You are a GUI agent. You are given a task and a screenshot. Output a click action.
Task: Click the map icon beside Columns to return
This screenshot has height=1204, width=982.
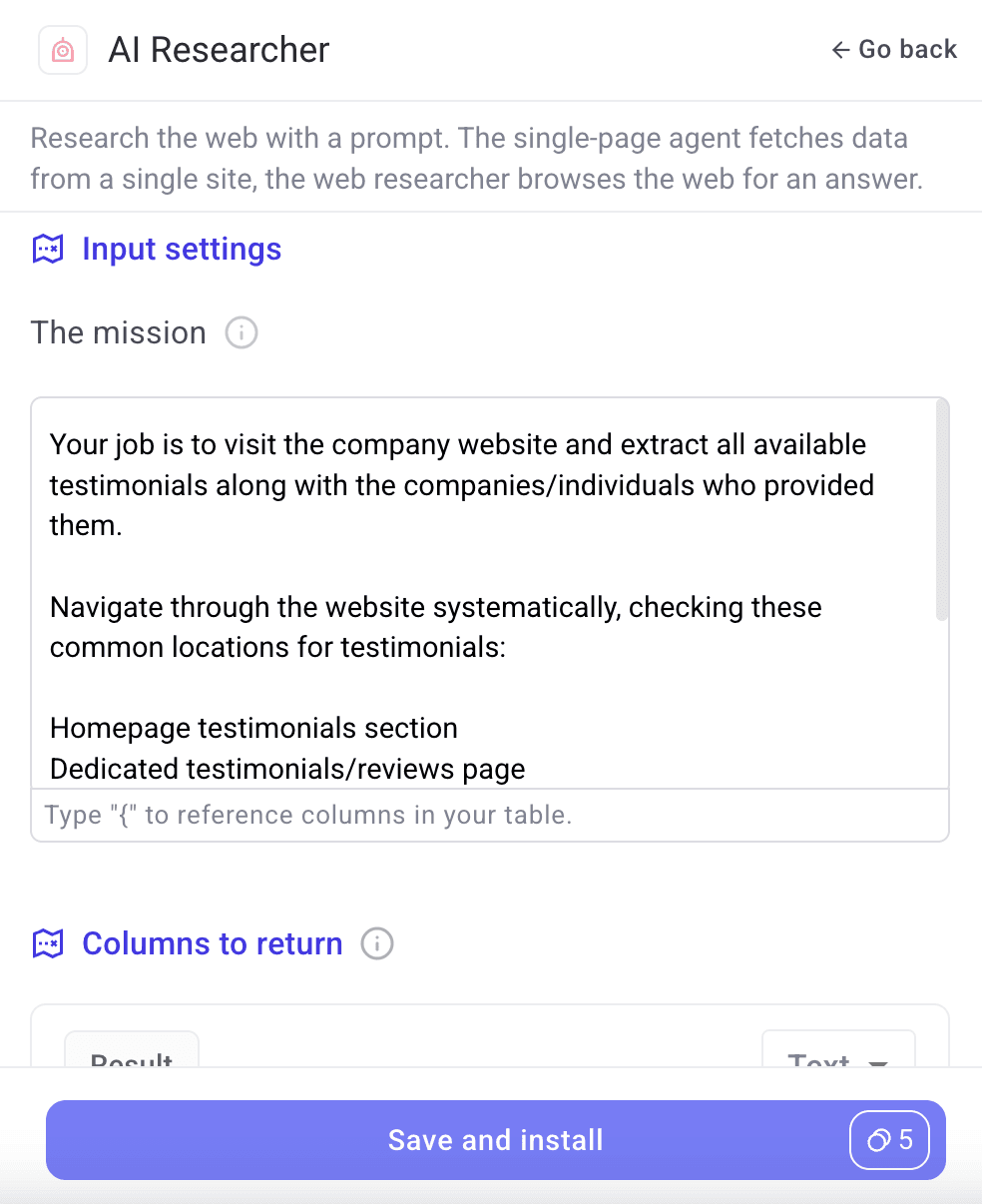pyautogui.click(x=47, y=943)
